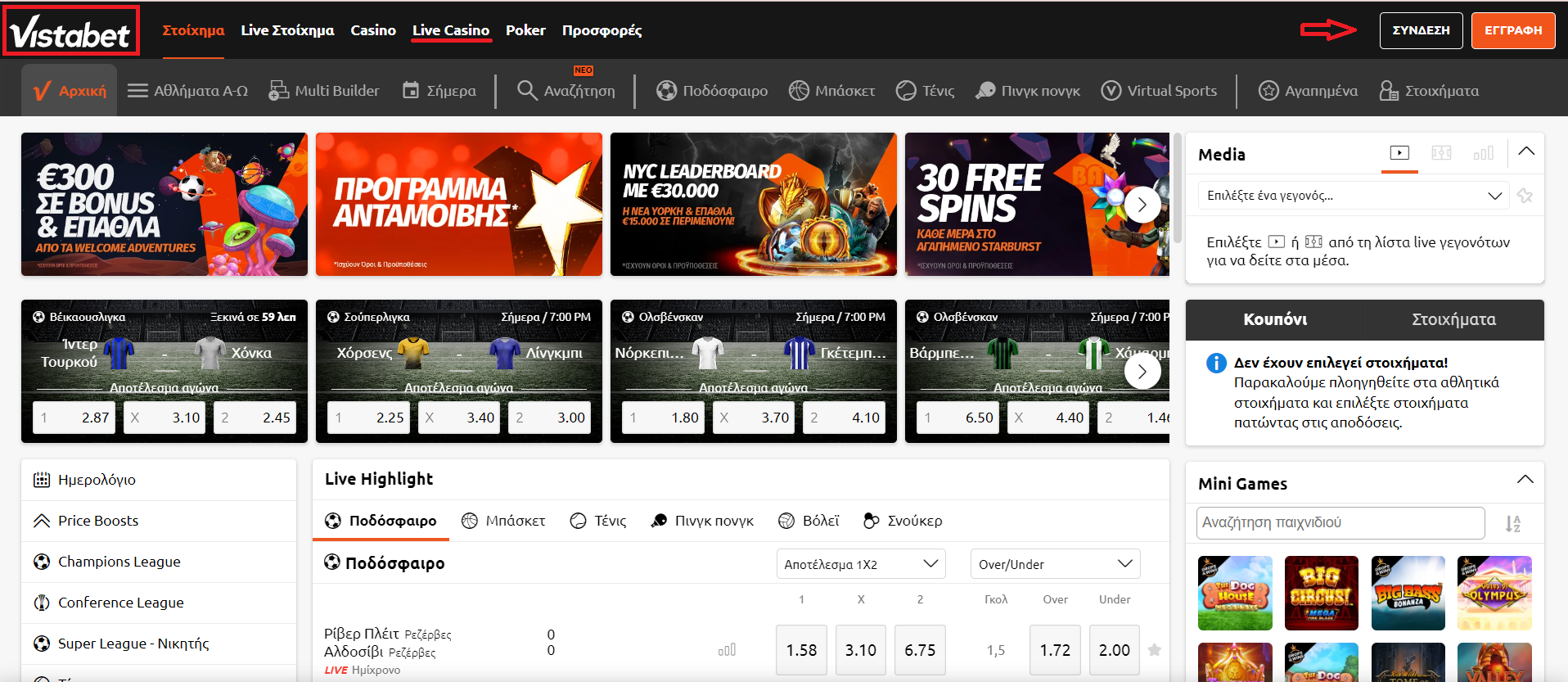
Task: Open the Αρχική home tab
Action: pos(70,91)
